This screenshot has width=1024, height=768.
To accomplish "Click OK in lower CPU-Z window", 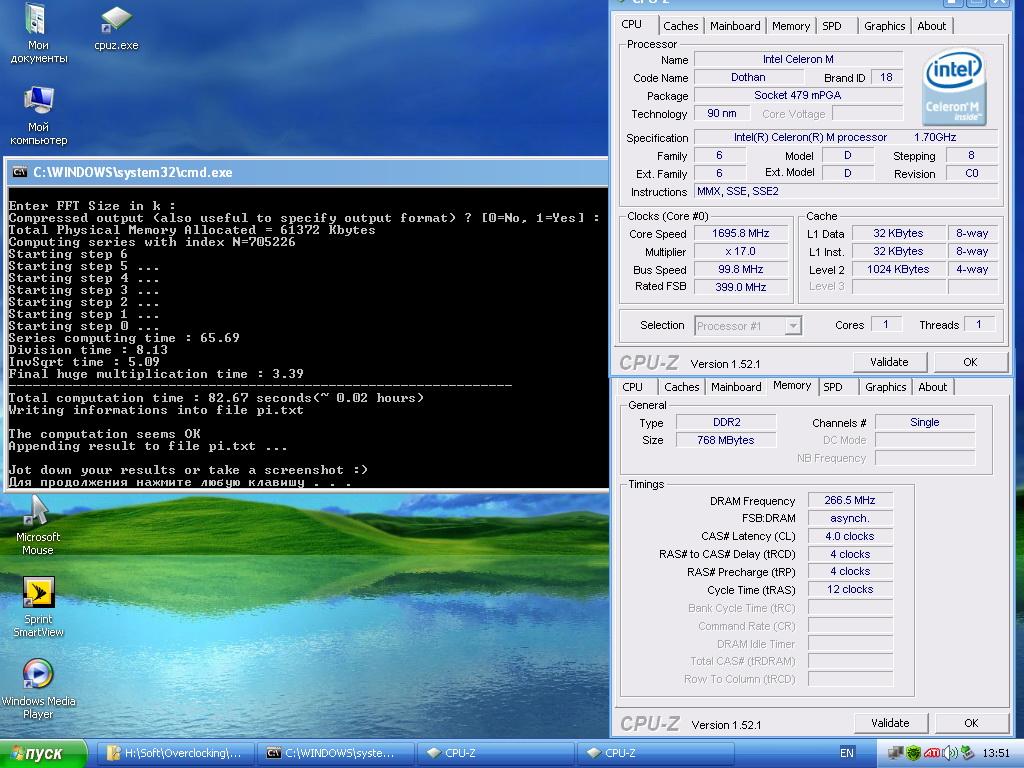I will 971,723.
